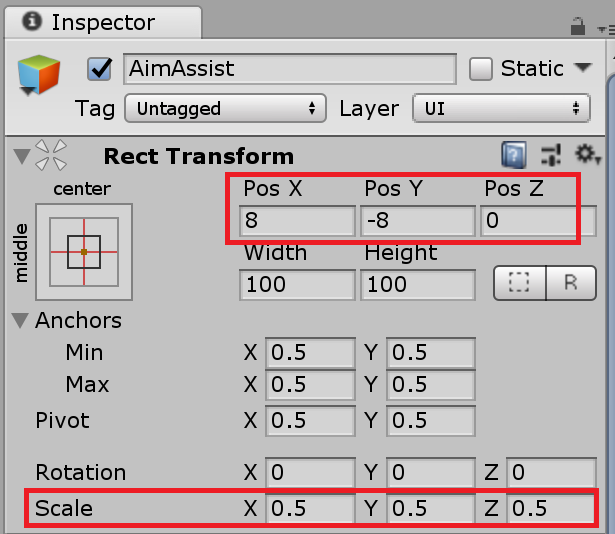Collapse the Anchors section
The height and width of the screenshot is (534, 615).
(x=20, y=321)
